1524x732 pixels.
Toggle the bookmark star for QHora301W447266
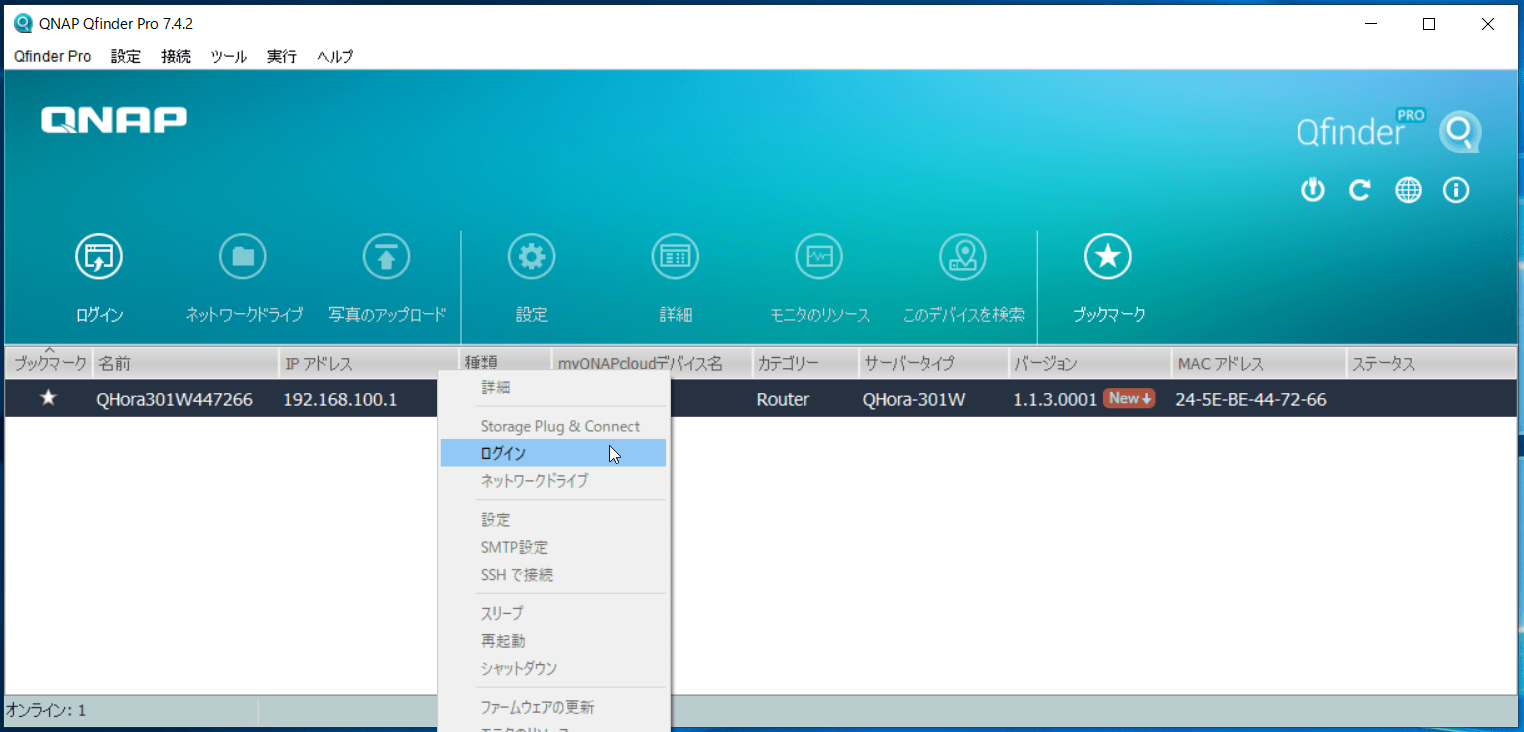pyautogui.click(x=48, y=399)
